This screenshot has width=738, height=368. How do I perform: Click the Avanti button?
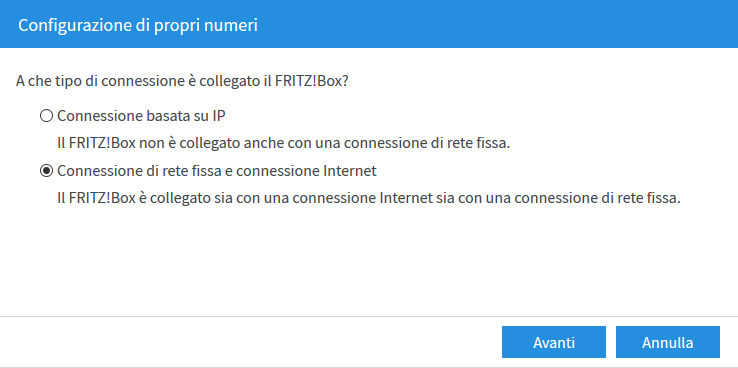click(554, 342)
